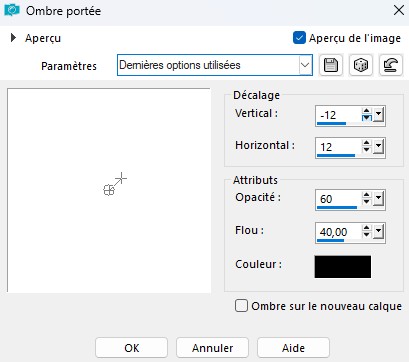Click the save preset floppy disk icon
This screenshot has height=362, width=409.
pyautogui.click(x=331, y=65)
